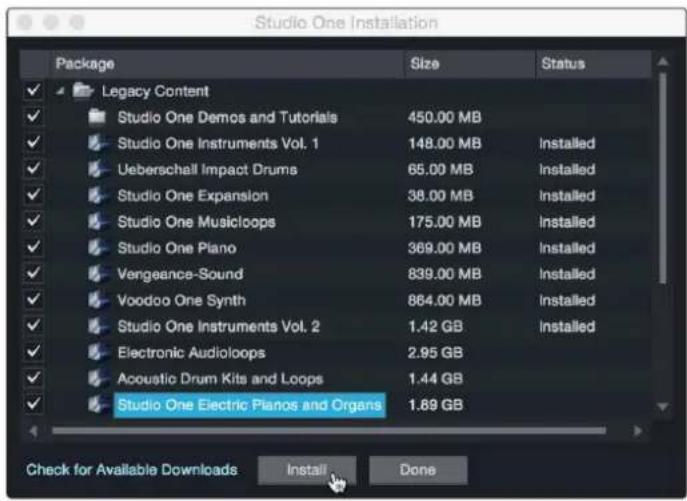
Task: Sort by the Status column header
Action: tap(594, 64)
